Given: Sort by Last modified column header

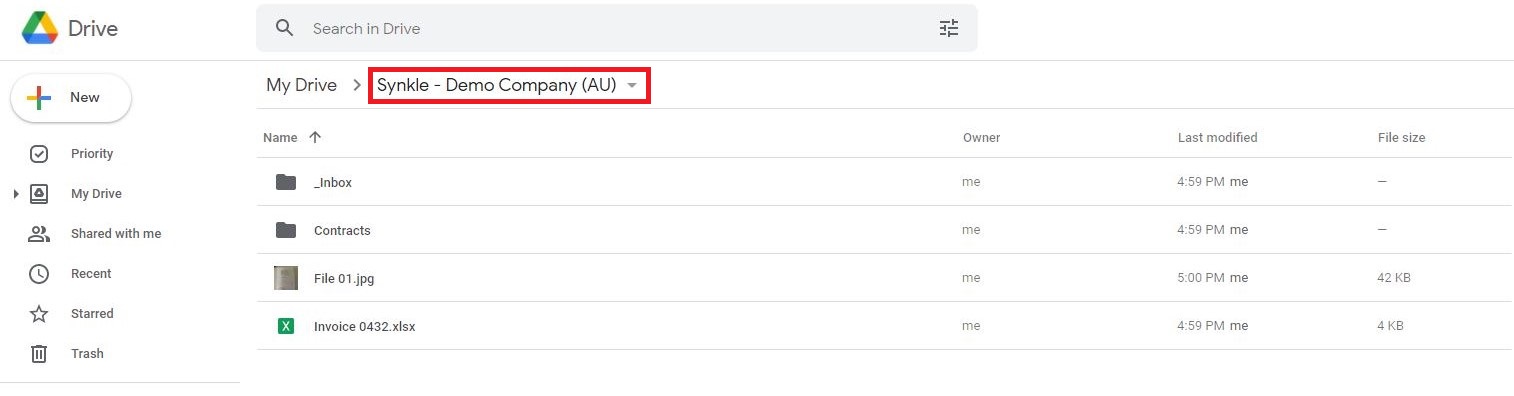Looking at the screenshot, I should [x=1217, y=137].
